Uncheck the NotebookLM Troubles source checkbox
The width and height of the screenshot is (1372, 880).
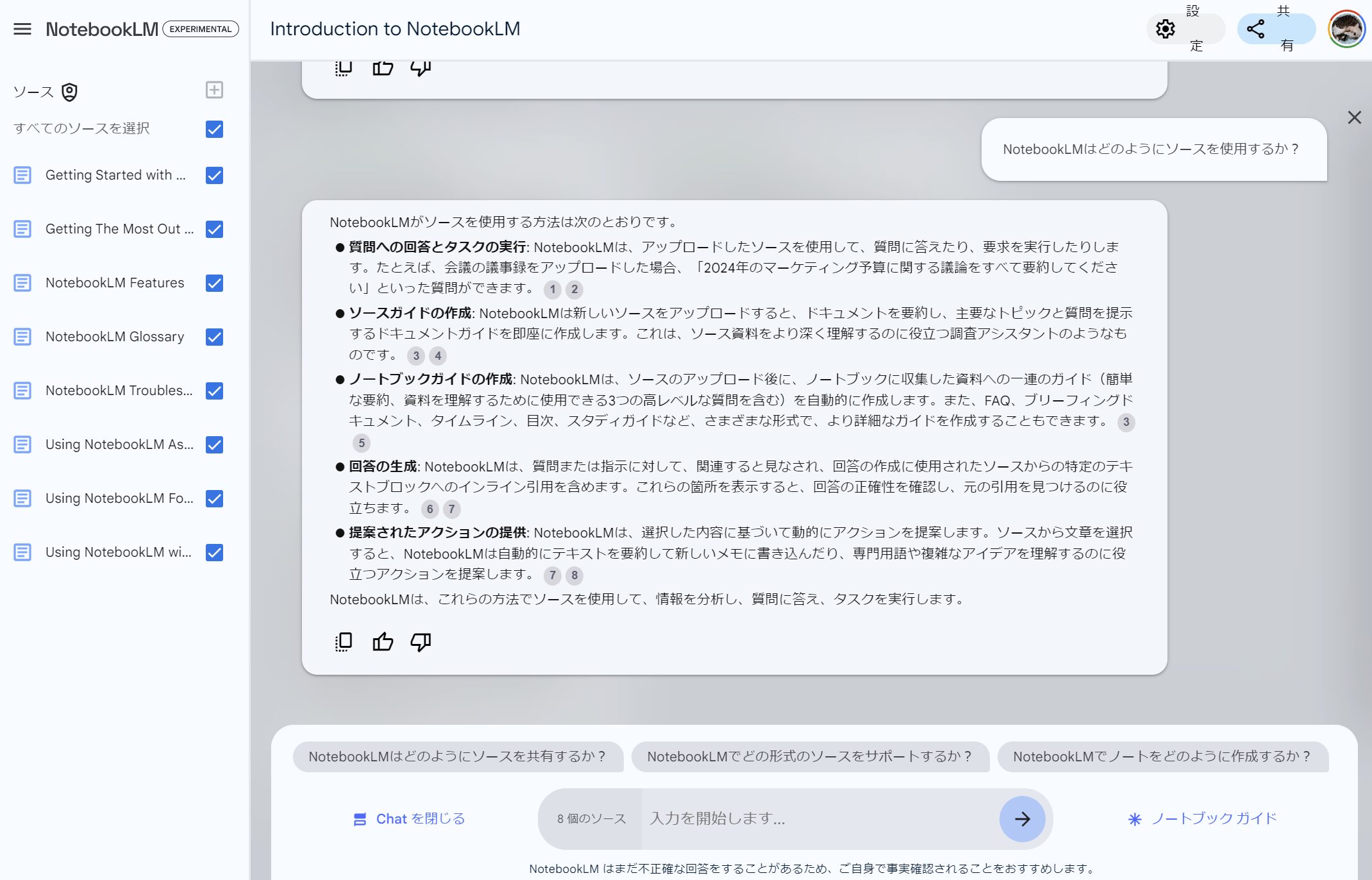pyautogui.click(x=214, y=391)
